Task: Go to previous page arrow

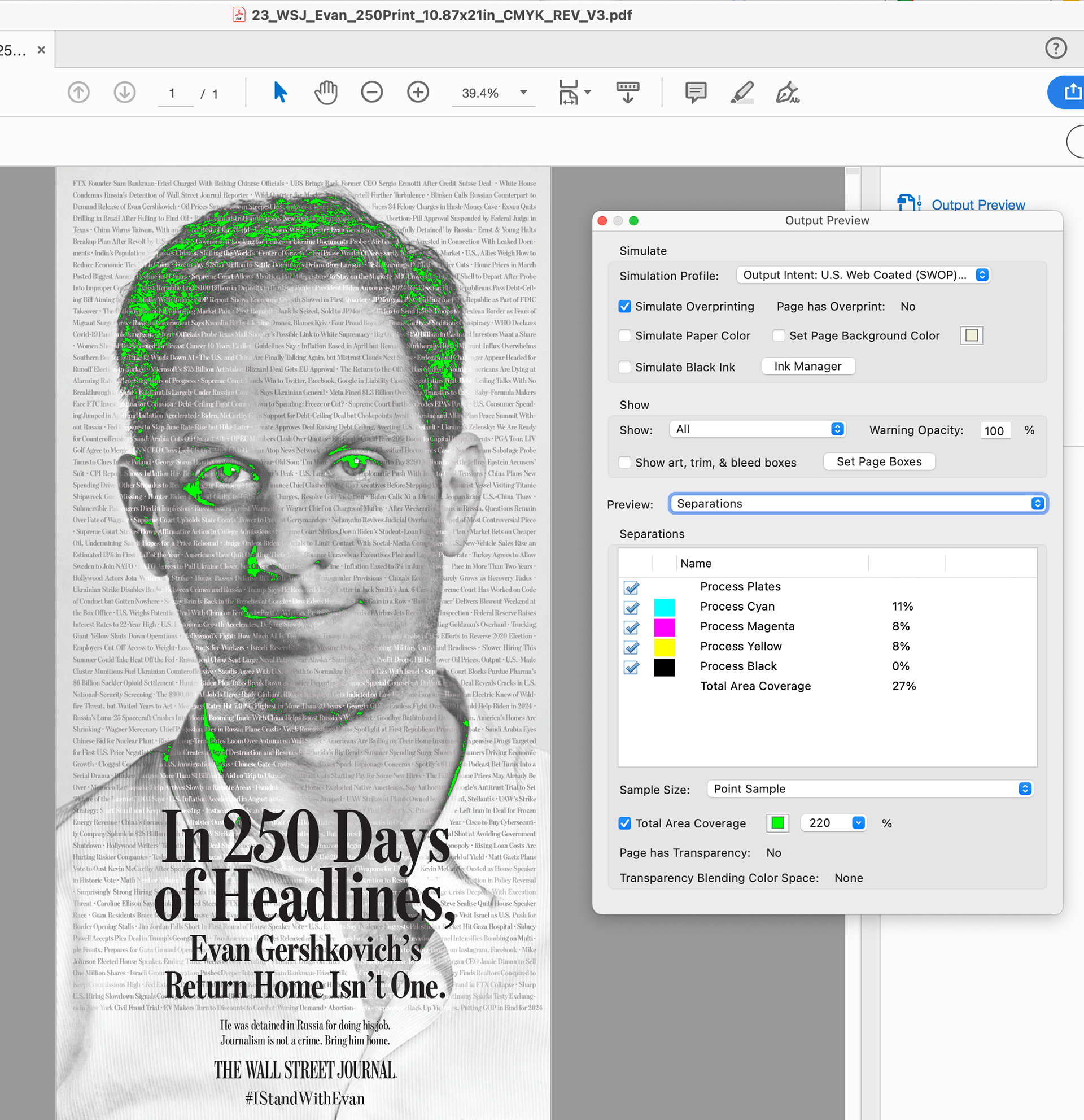Action: (79, 92)
